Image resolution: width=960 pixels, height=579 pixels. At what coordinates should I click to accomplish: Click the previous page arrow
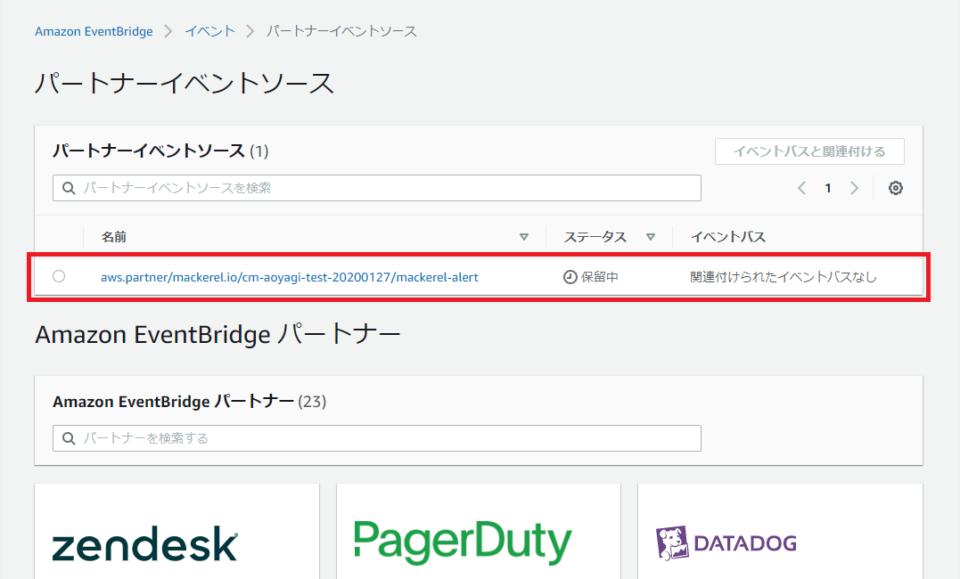[x=802, y=187]
